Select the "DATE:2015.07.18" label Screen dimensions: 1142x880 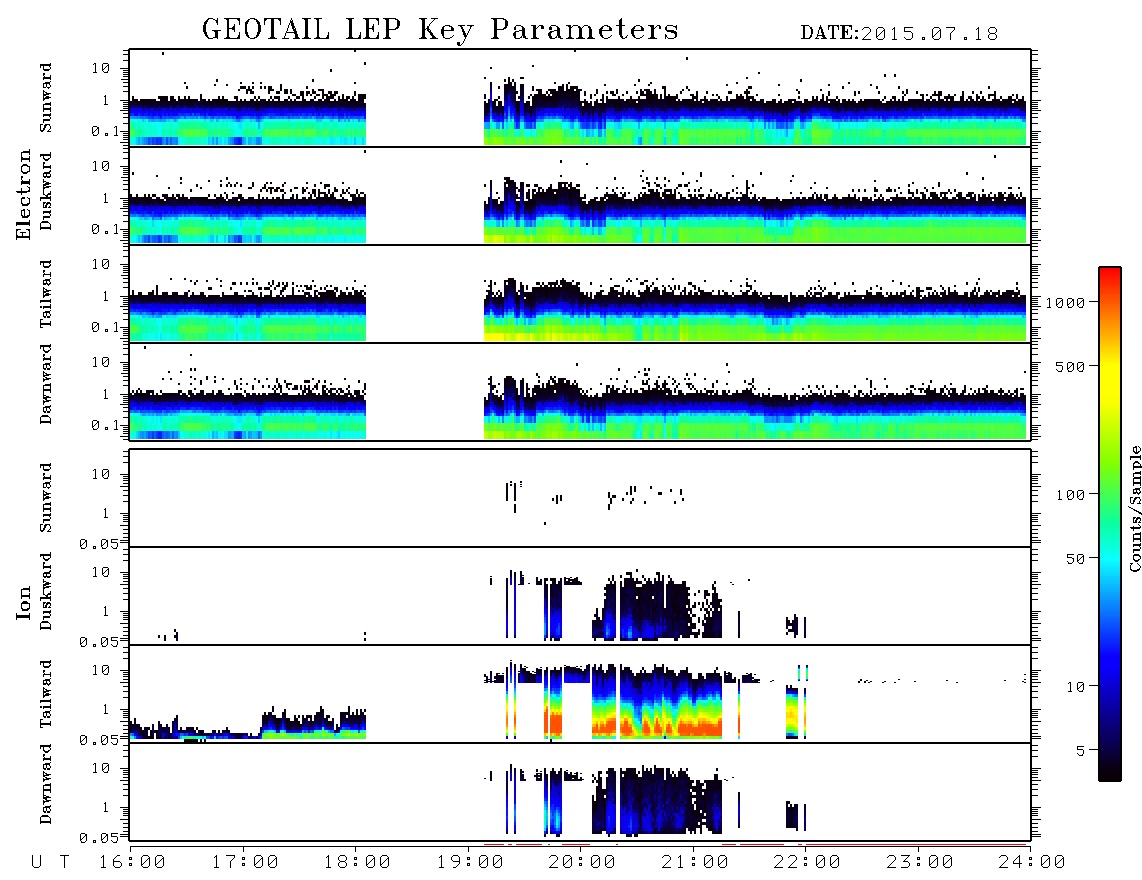point(899,34)
